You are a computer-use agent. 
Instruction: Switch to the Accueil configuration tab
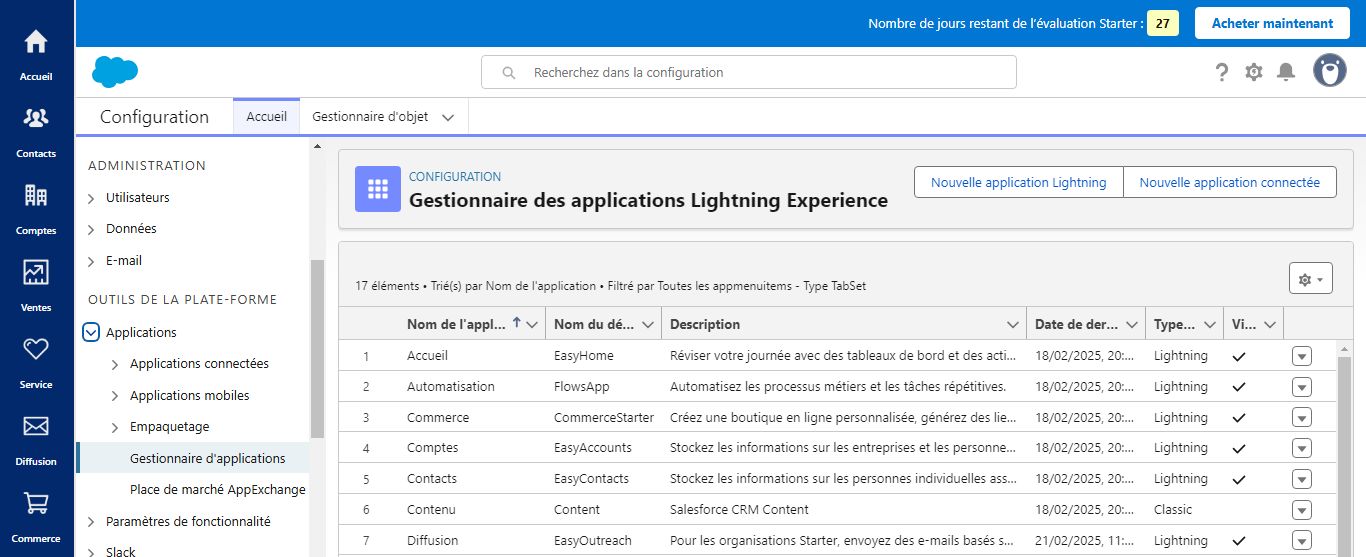click(266, 116)
